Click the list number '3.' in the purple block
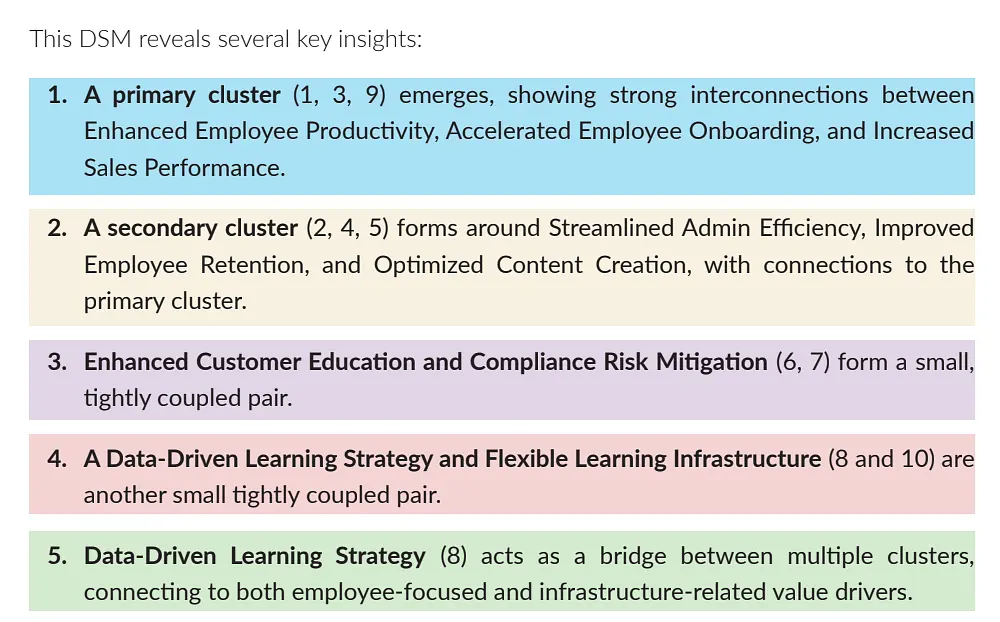The image size is (1000, 622). coord(58,361)
